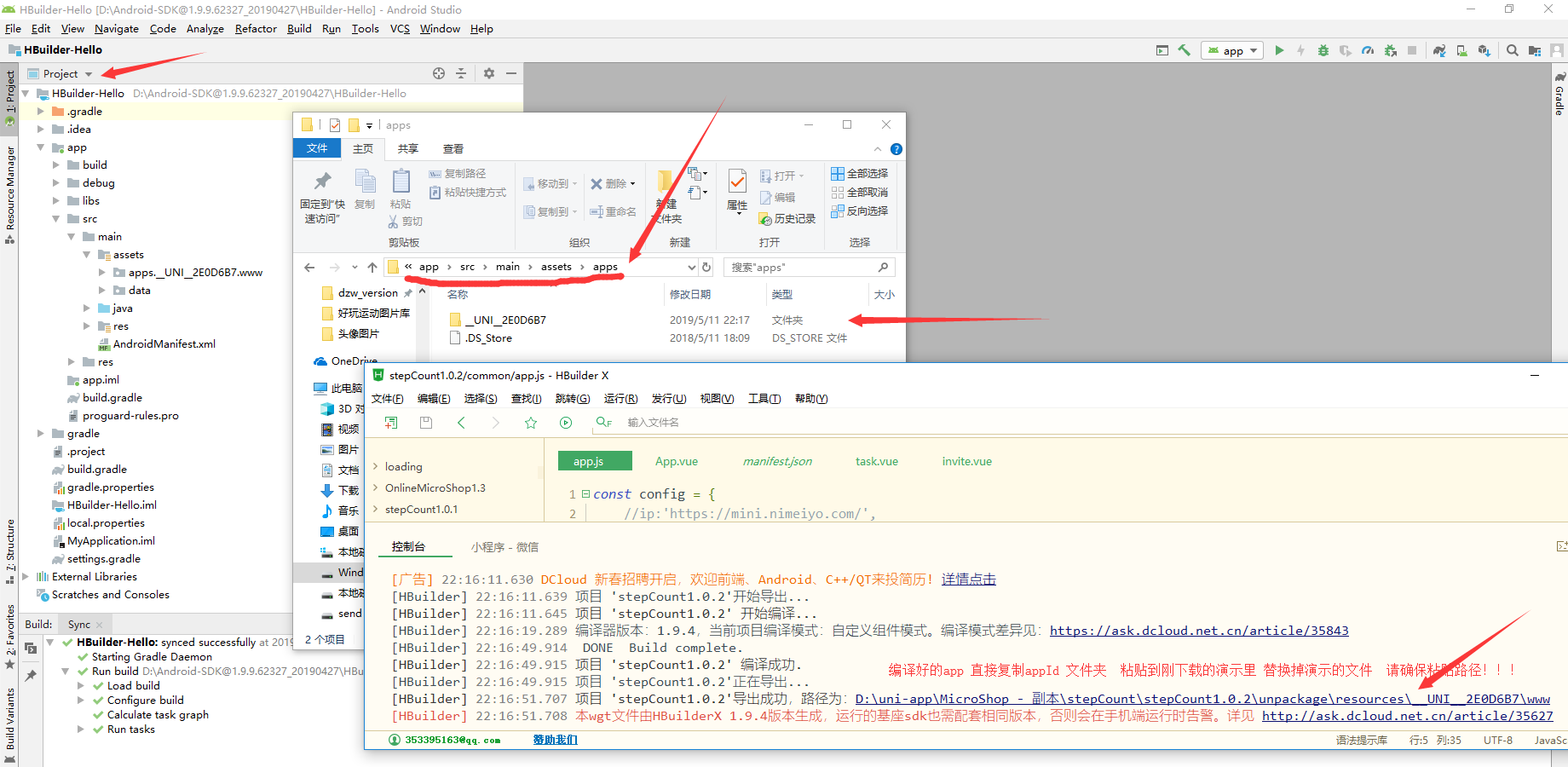Image resolution: width=1568 pixels, height=767 pixels.
Task: Click Explorer help question mark icon
Action: tap(896, 149)
